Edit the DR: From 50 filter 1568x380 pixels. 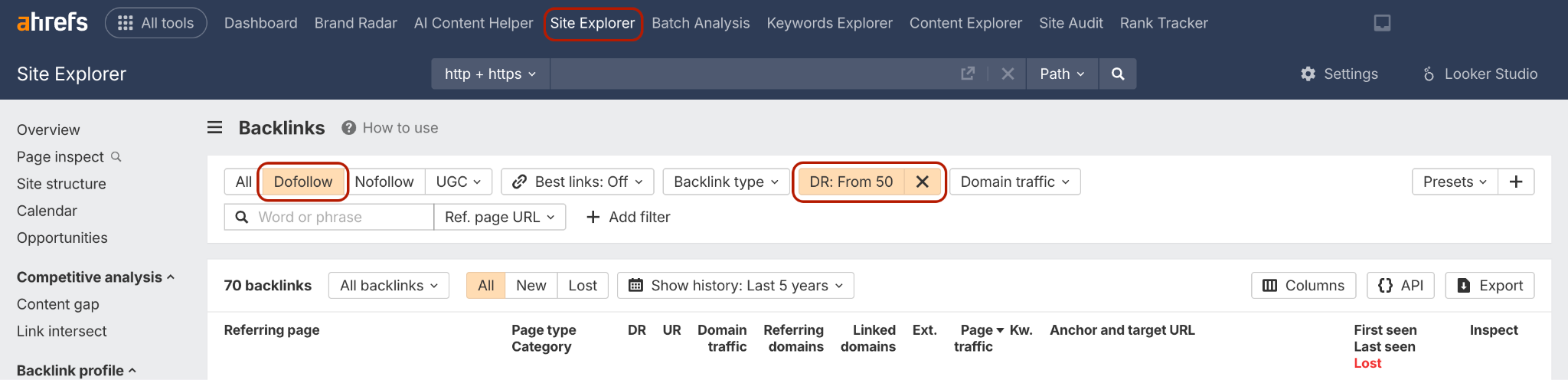click(851, 182)
